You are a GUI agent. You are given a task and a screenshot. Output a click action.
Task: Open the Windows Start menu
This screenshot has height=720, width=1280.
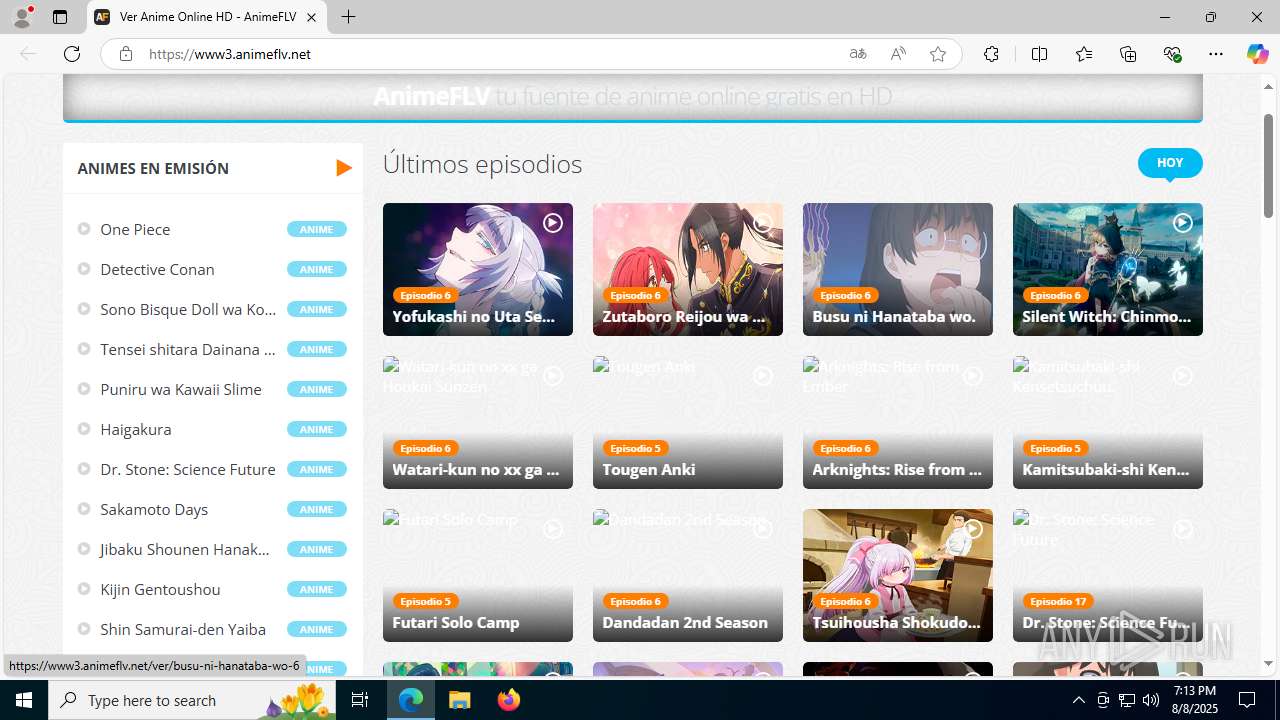[24, 700]
